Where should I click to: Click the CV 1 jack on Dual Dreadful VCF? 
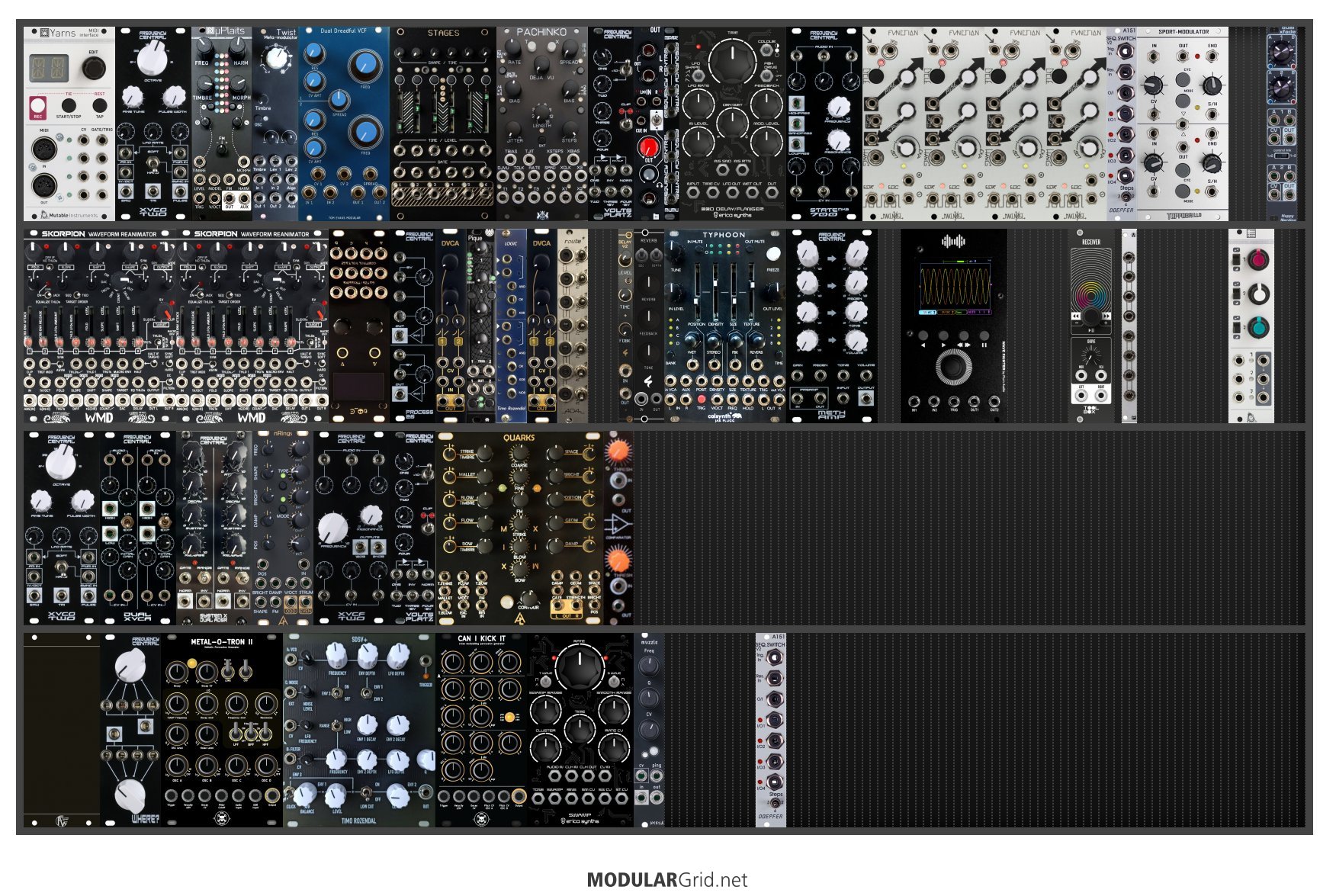(x=318, y=174)
